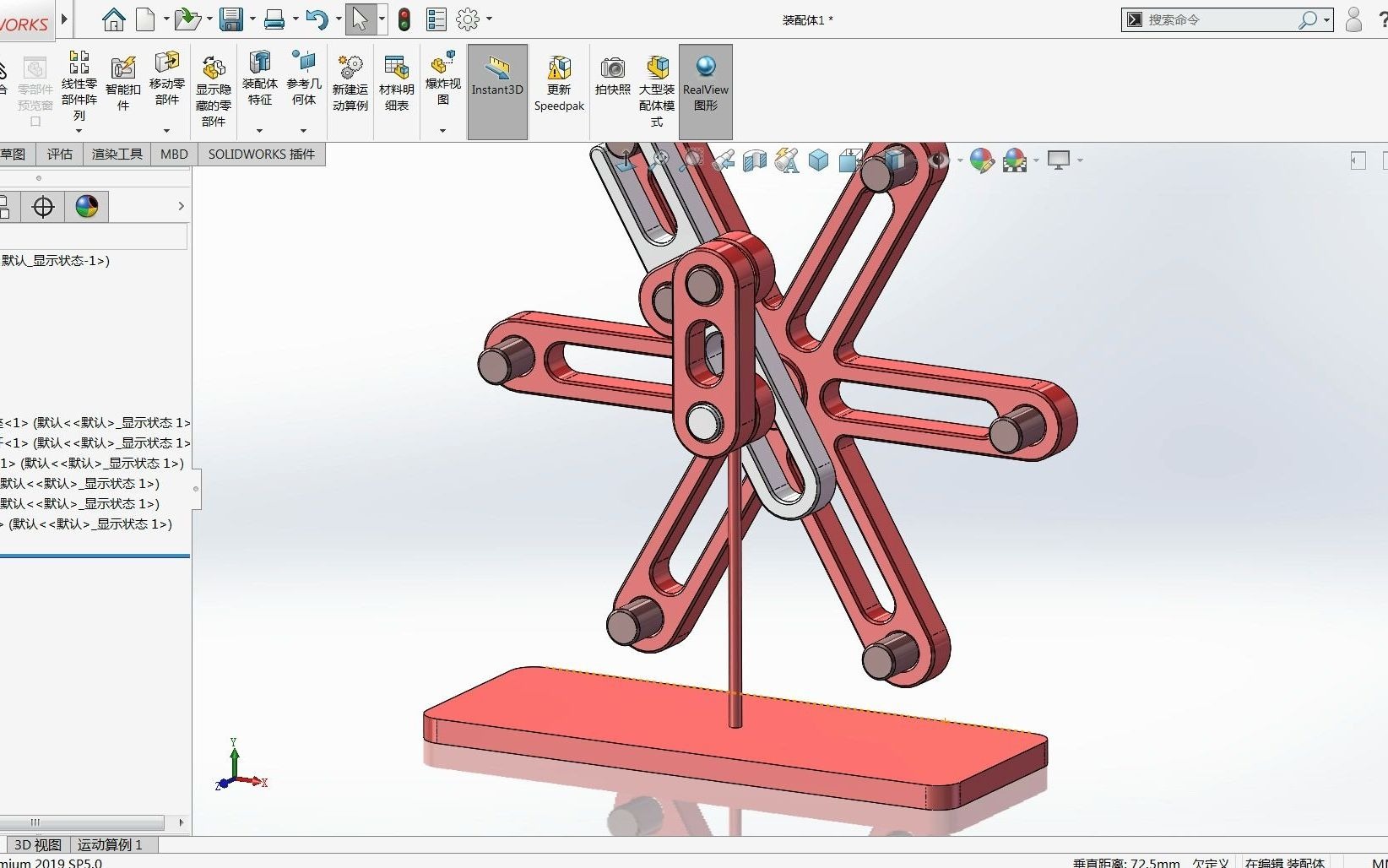Switch to 评估 tab

60,154
